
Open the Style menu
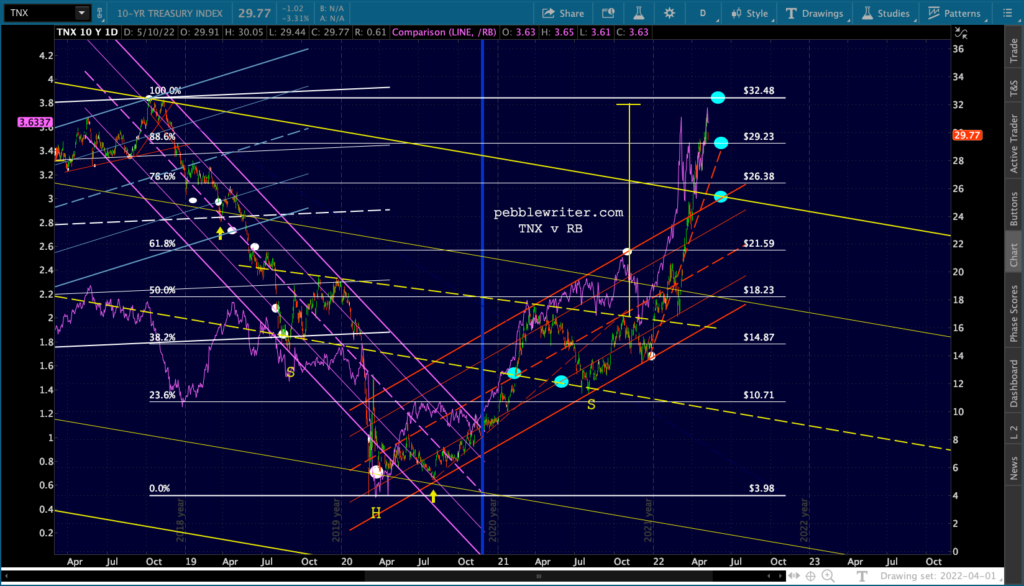pyautogui.click(x=750, y=13)
